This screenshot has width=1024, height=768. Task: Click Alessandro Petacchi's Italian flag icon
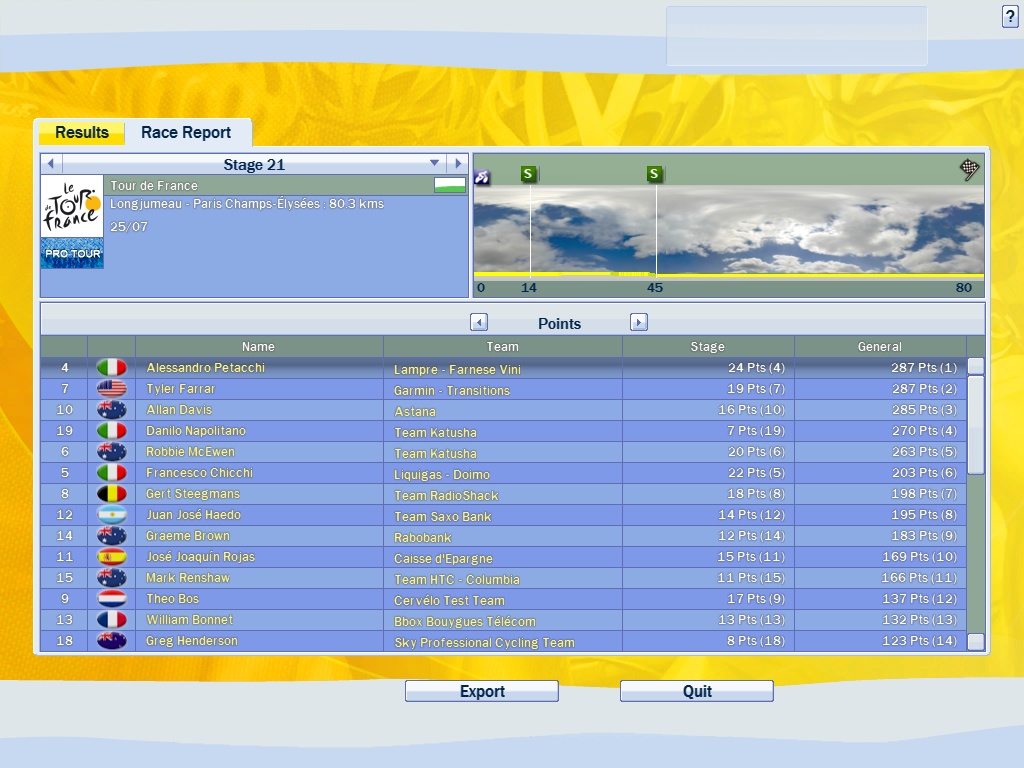pos(111,368)
